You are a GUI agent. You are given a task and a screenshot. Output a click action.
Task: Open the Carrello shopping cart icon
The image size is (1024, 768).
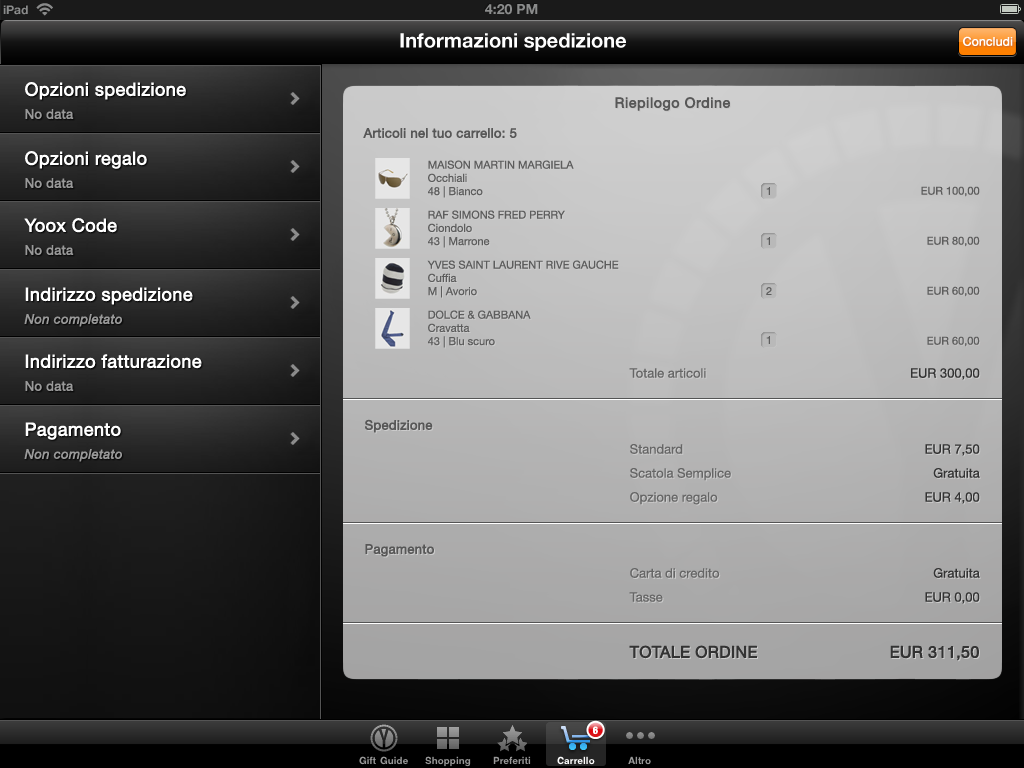(575, 739)
